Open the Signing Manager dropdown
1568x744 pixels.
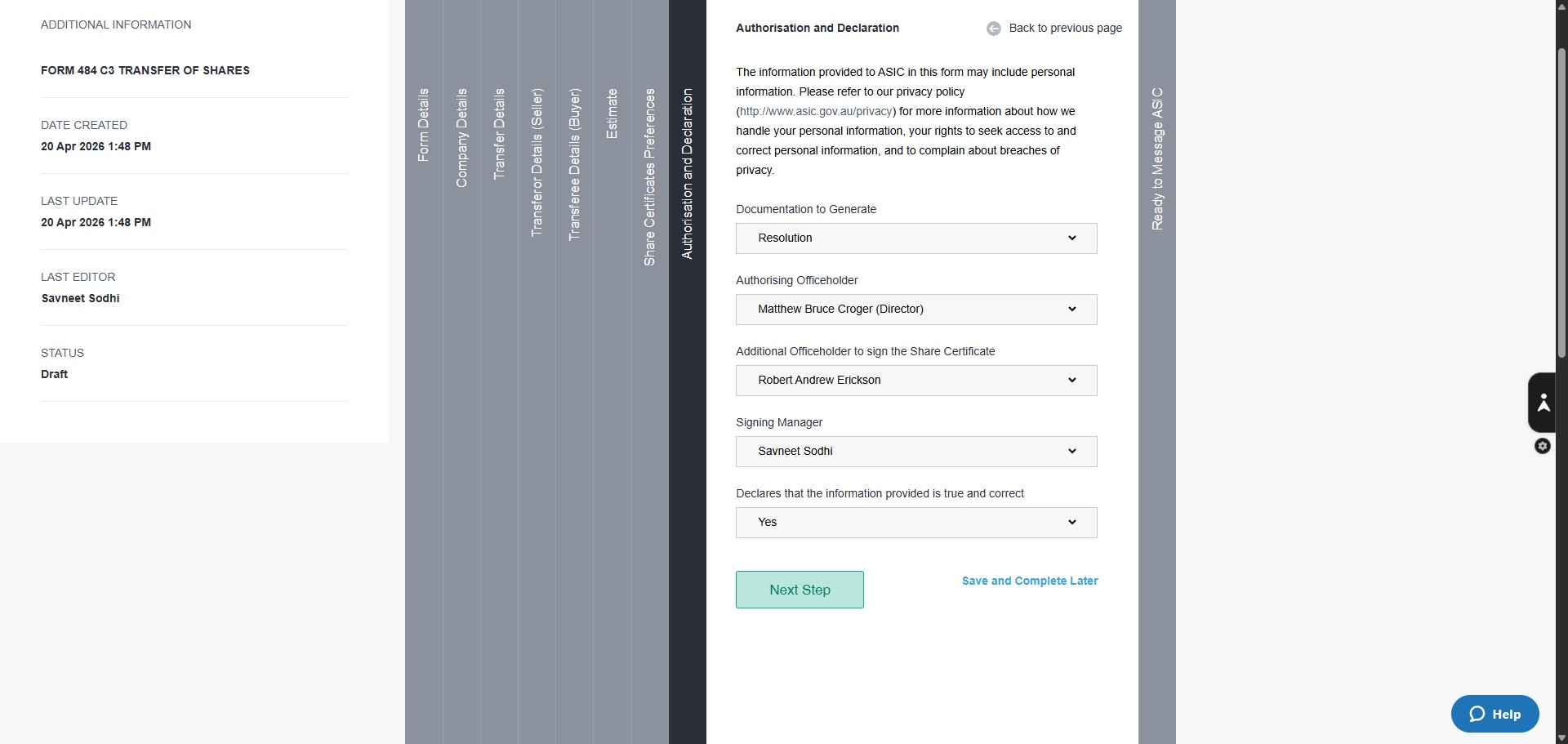click(x=916, y=452)
